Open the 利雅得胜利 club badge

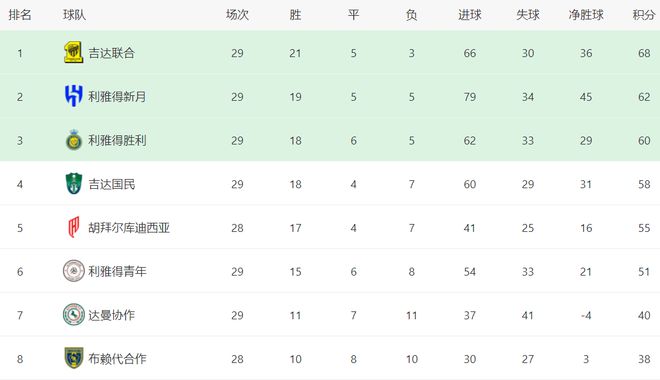click(74, 140)
